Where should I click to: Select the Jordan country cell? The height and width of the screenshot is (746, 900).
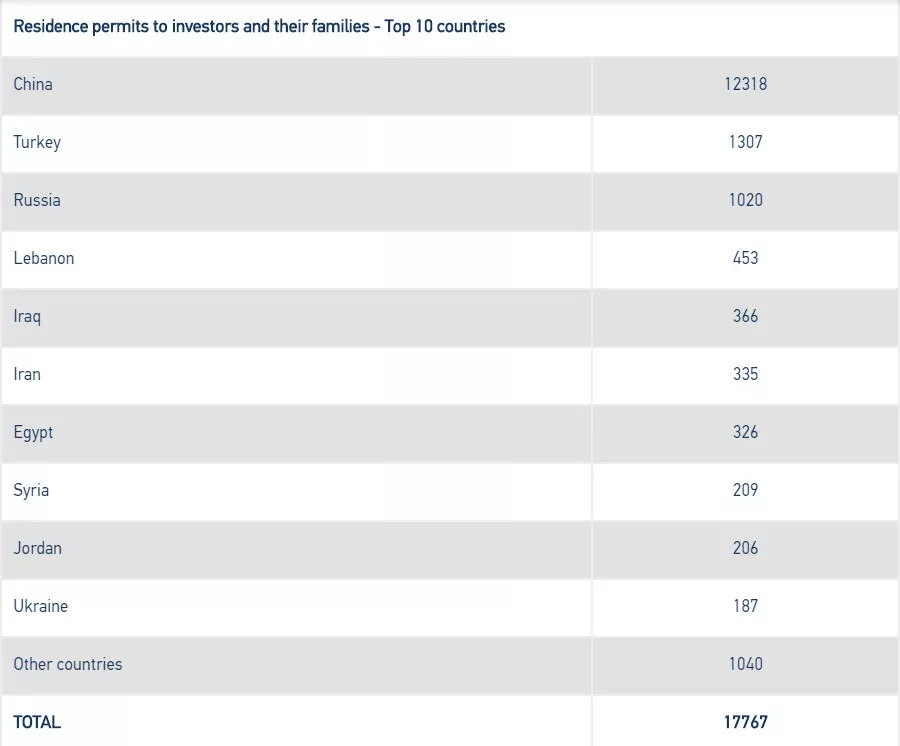[x=37, y=548]
